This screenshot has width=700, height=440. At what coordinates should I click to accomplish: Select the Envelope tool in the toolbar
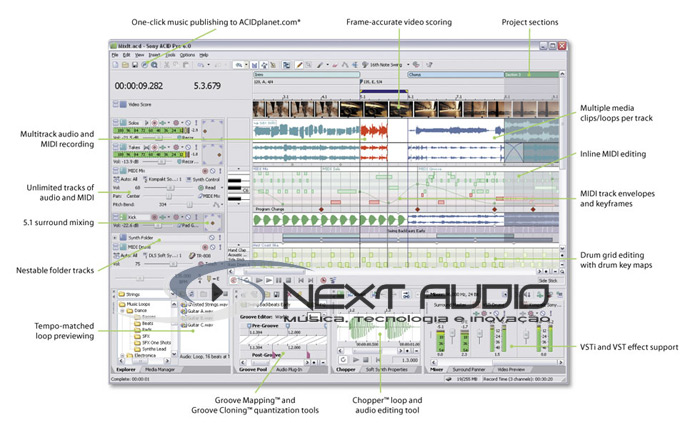345,65
